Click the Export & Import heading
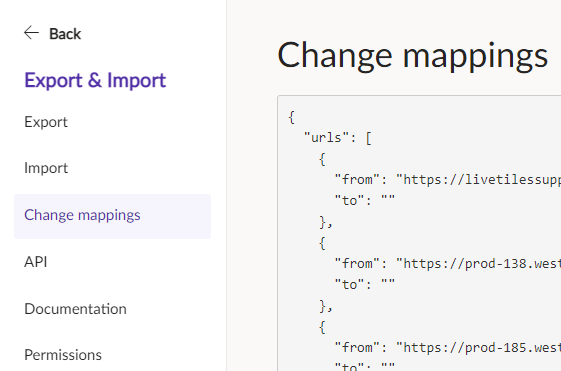This screenshot has width=561, height=371. pyautogui.click(x=95, y=80)
